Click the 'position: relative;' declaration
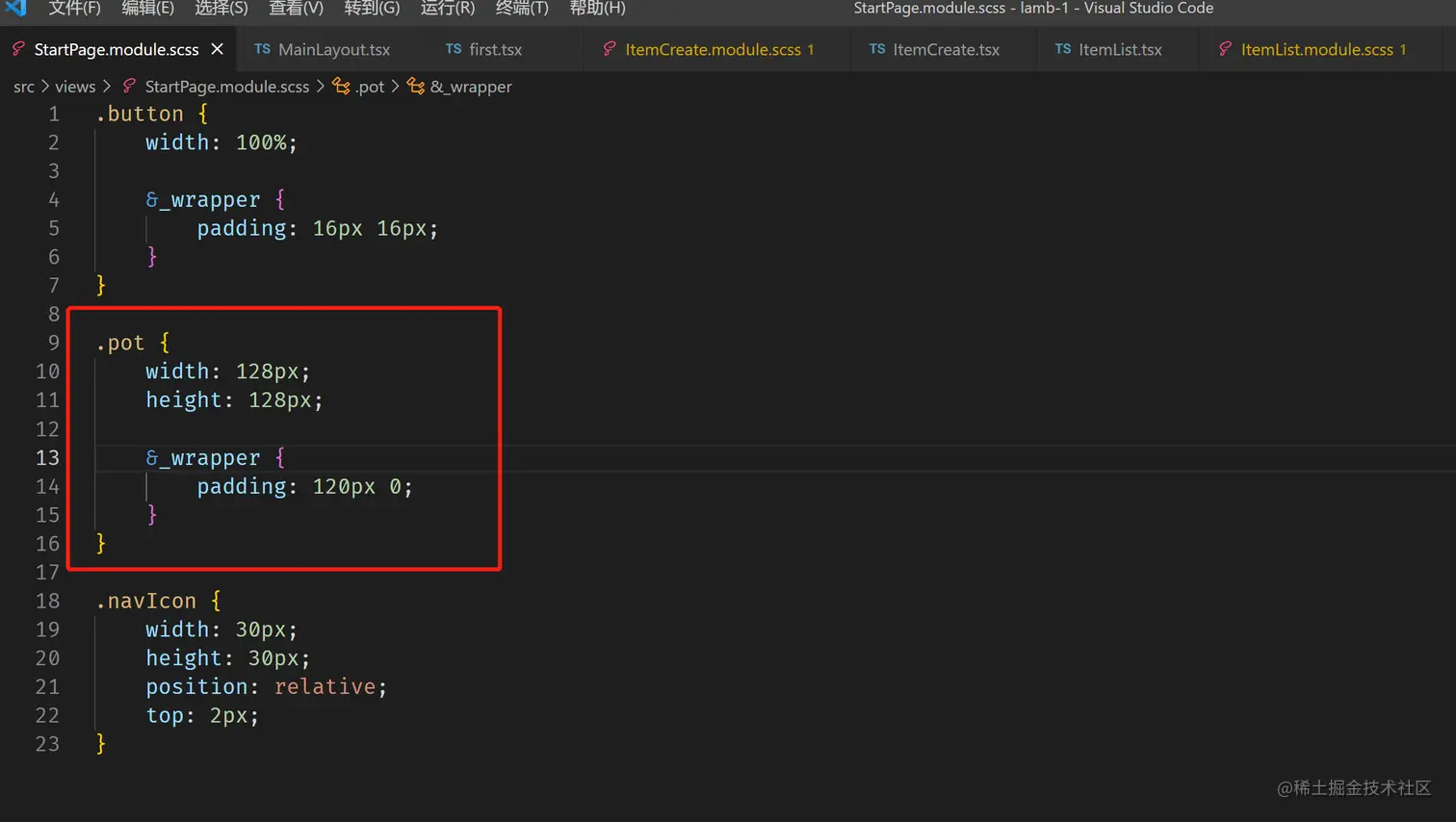This screenshot has width=1456, height=822. pyautogui.click(x=266, y=687)
